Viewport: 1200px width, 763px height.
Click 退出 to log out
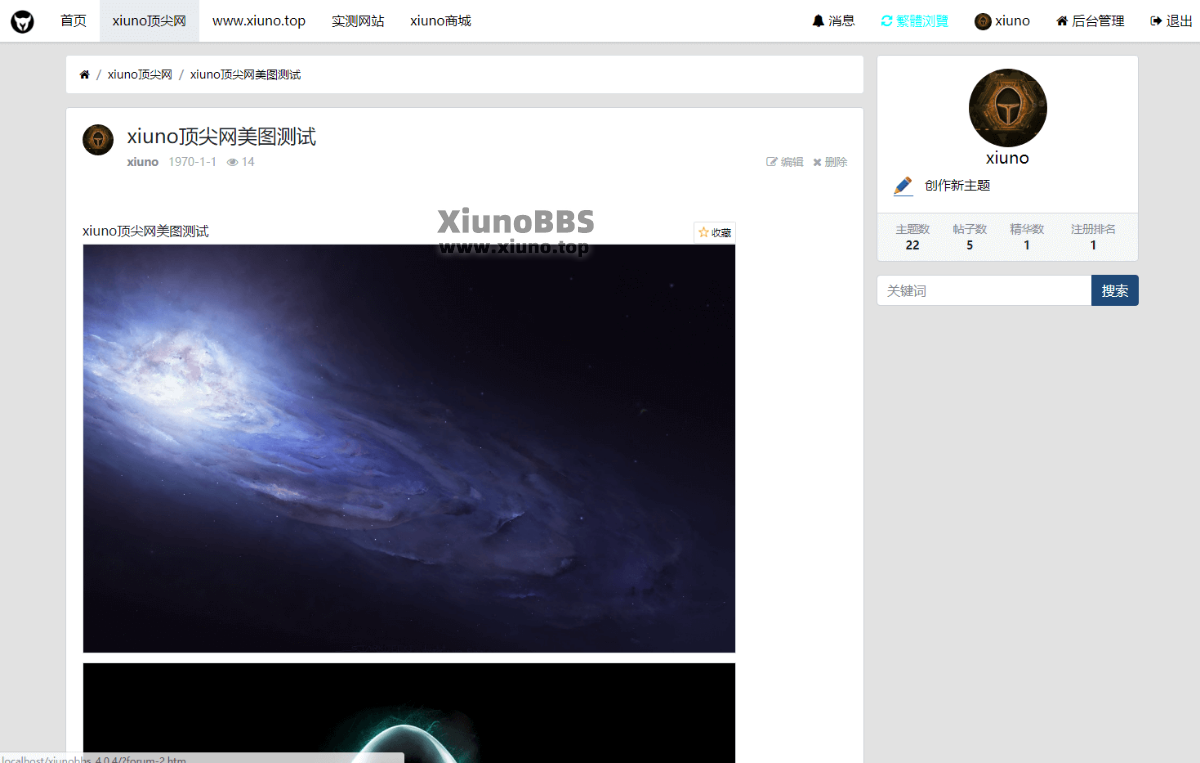(x=1171, y=21)
